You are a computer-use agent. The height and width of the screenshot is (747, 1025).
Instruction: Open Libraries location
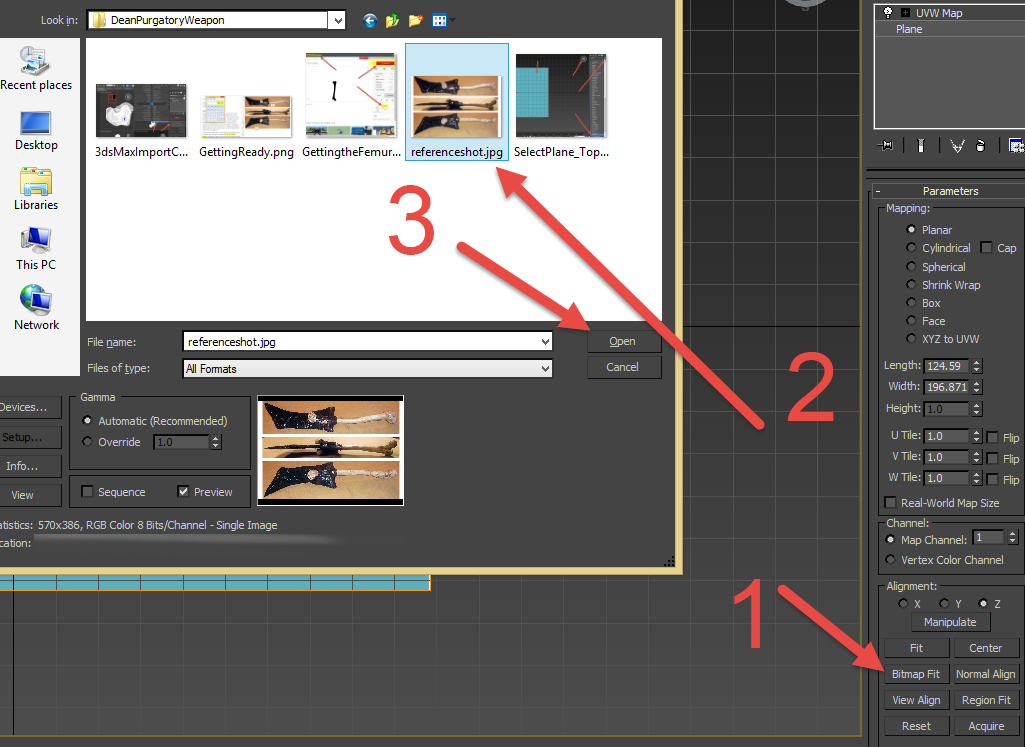point(36,190)
